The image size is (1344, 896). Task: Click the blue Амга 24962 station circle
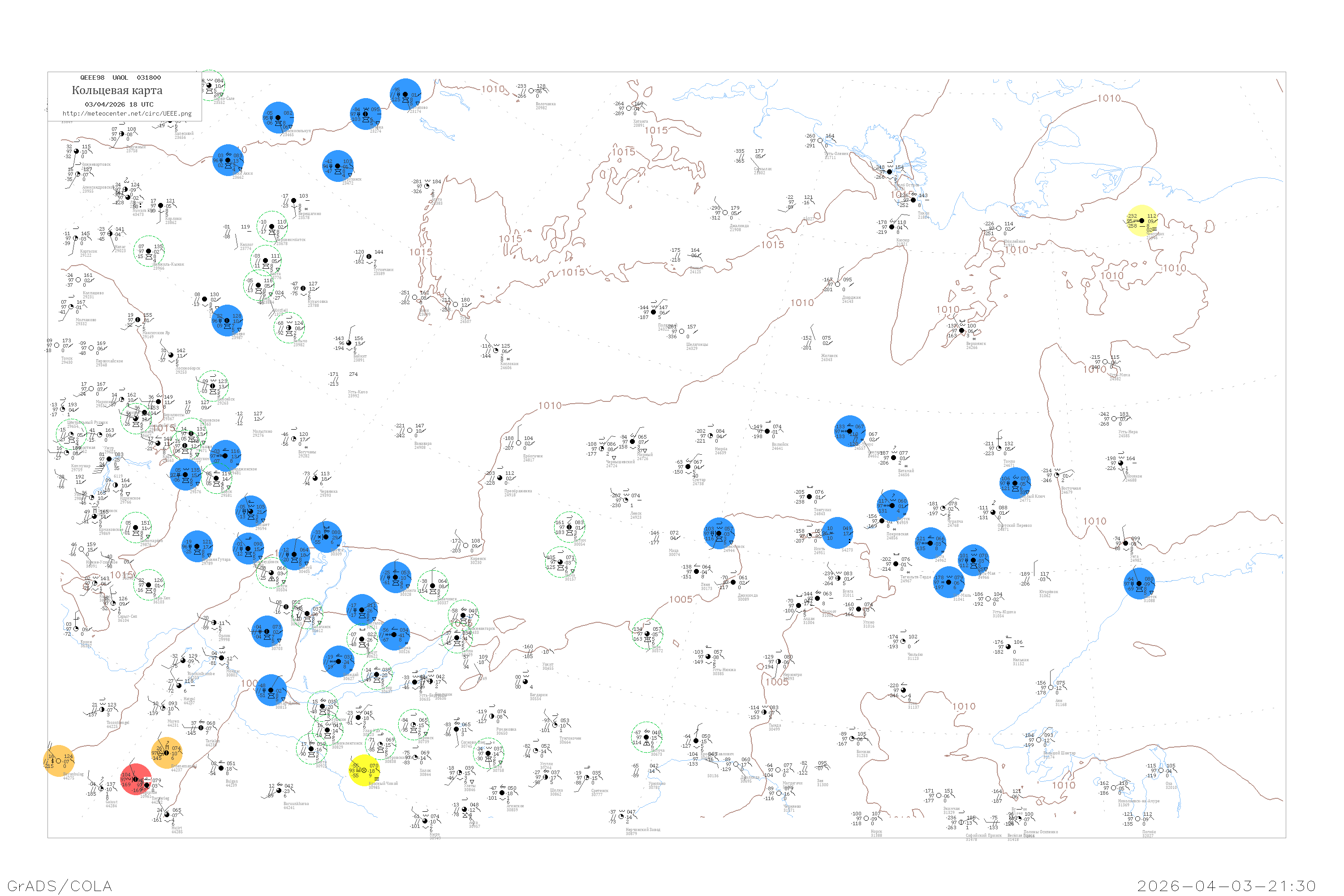pyautogui.click(x=931, y=543)
